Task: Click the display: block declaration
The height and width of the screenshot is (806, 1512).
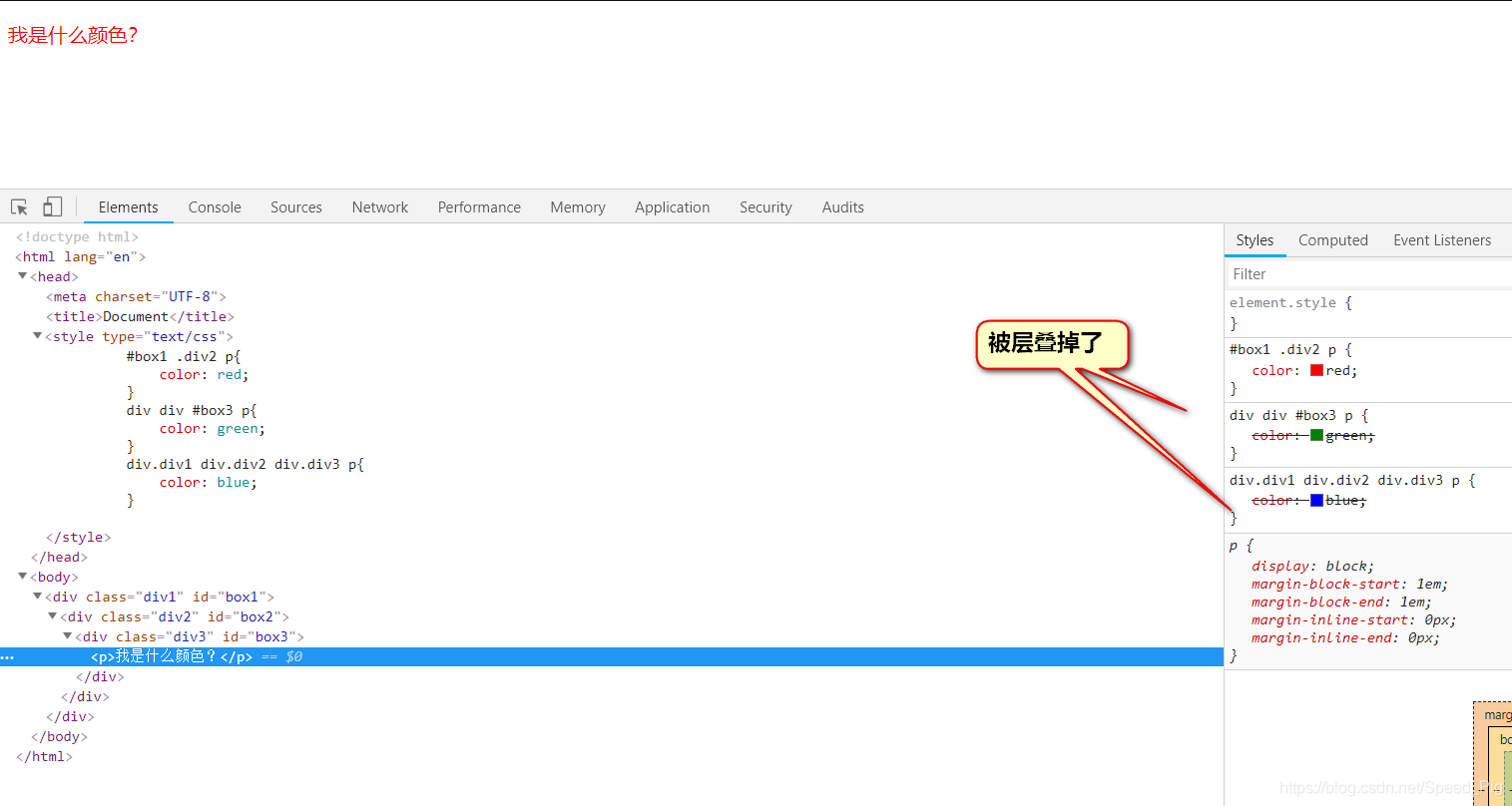Action: coord(1312,566)
